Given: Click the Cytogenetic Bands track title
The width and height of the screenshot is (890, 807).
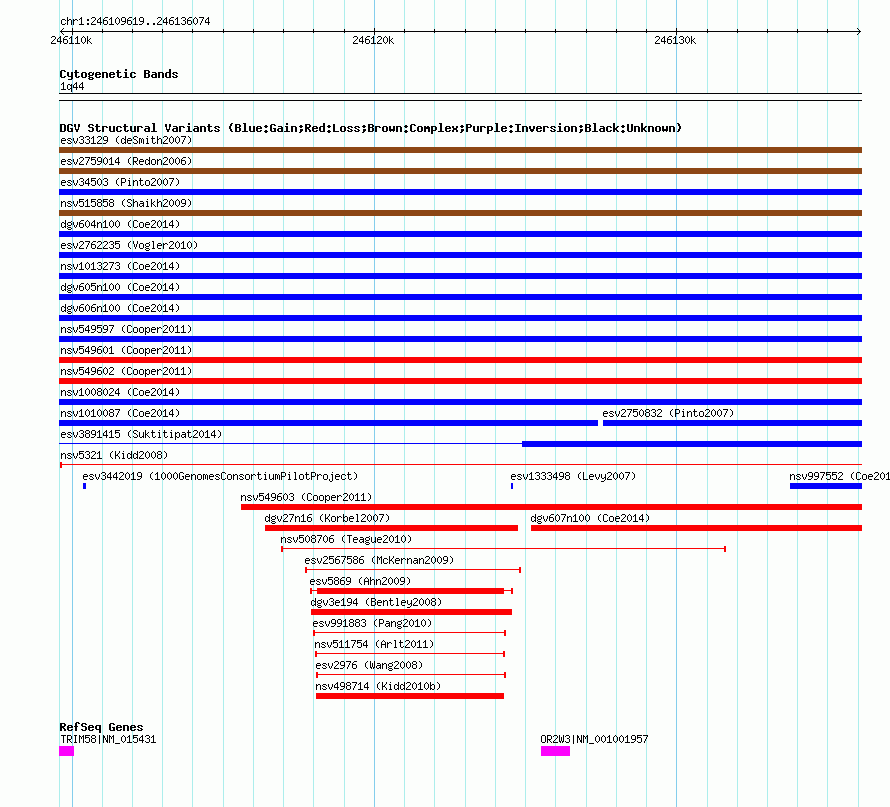Looking at the screenshot, I should pyautogui.click(x=119, y=74).
